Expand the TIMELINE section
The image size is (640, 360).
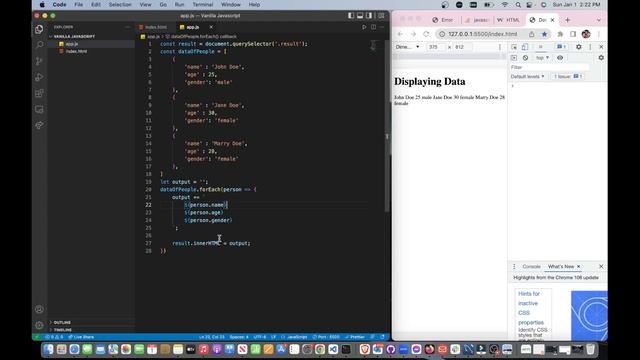62,330
